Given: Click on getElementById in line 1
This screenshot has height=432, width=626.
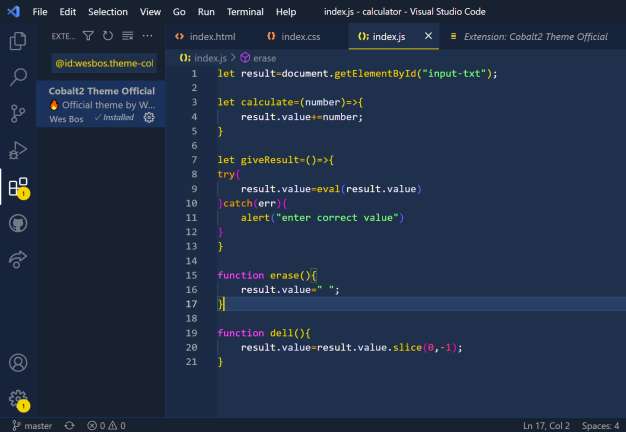Looking at the screenshot, I should (x=375, y=73).
